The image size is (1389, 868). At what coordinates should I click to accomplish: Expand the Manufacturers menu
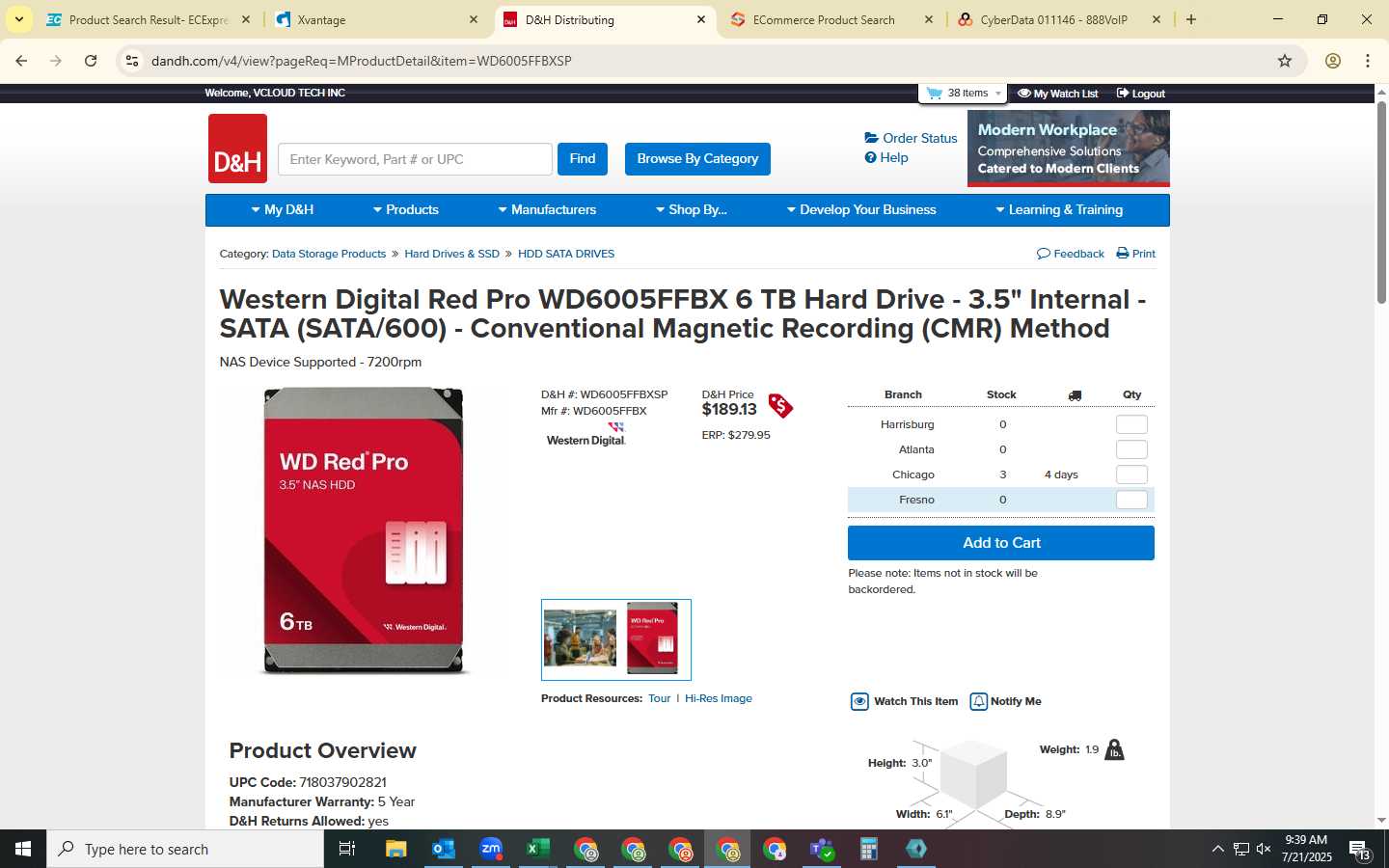tap(547, 209)
